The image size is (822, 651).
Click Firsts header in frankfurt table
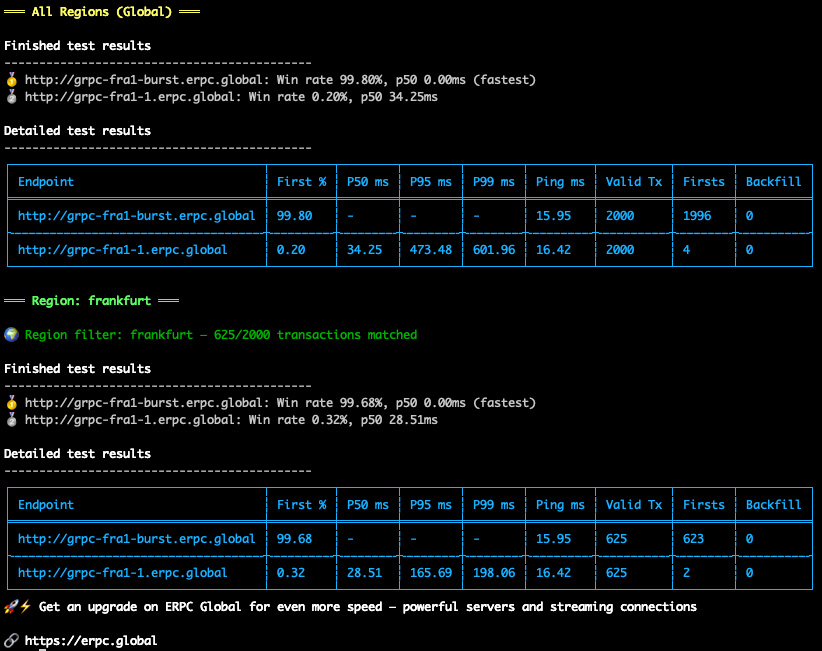(704, 505)
